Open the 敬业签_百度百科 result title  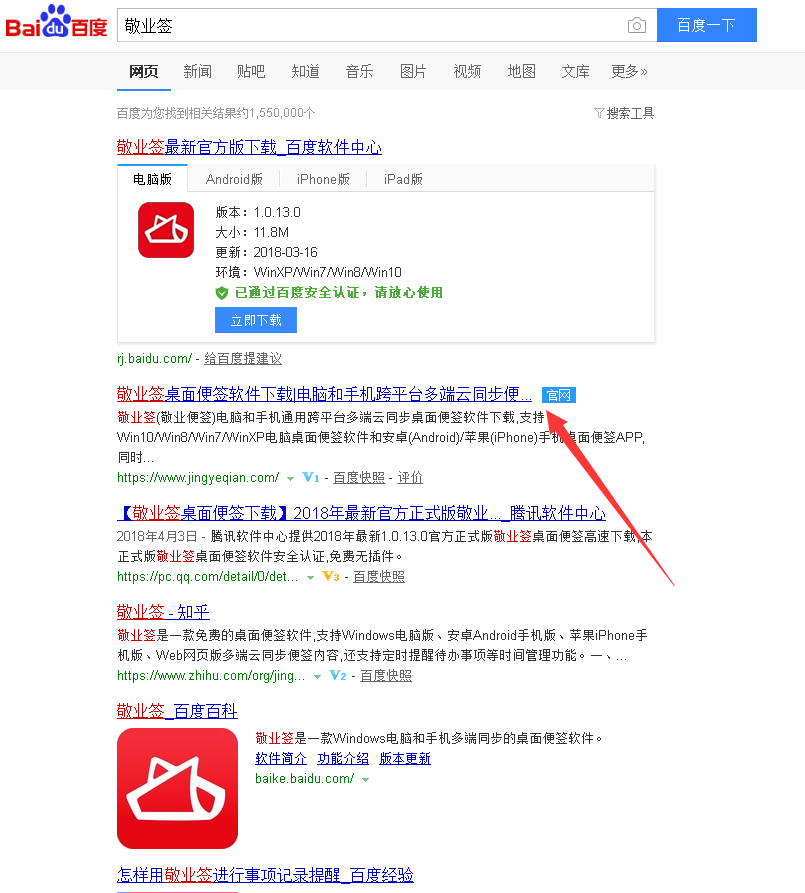click(177, 711)
